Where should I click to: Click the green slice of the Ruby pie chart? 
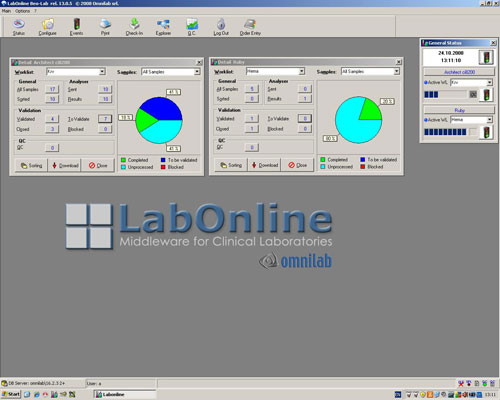pos(371,110)
